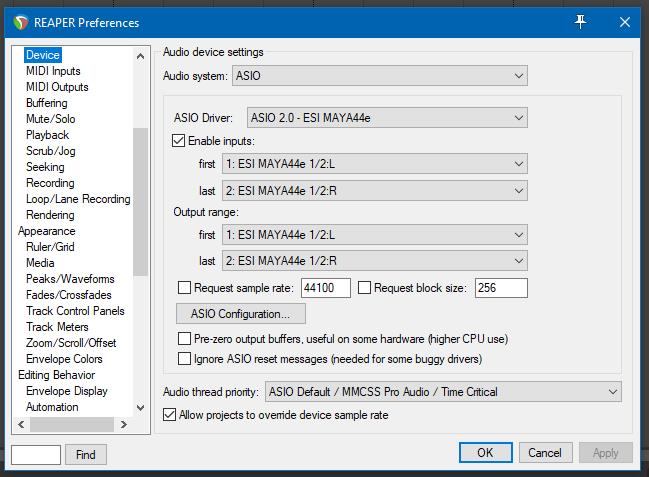Select Mute/Solo in the sidebar
The width and height of the screenshot is (649, 477).
point(50,119)
